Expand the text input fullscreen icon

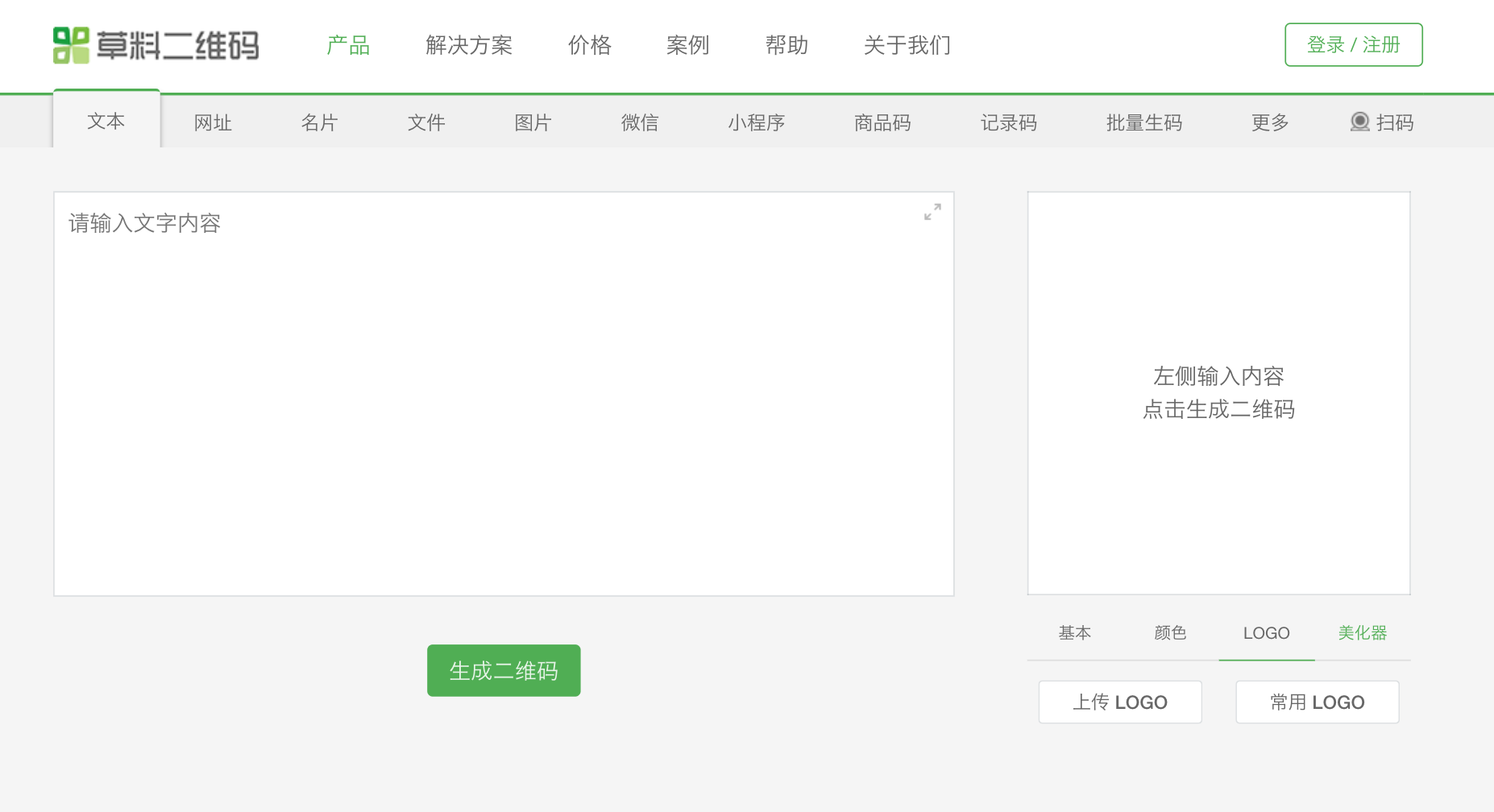click(x=932, y=212)
